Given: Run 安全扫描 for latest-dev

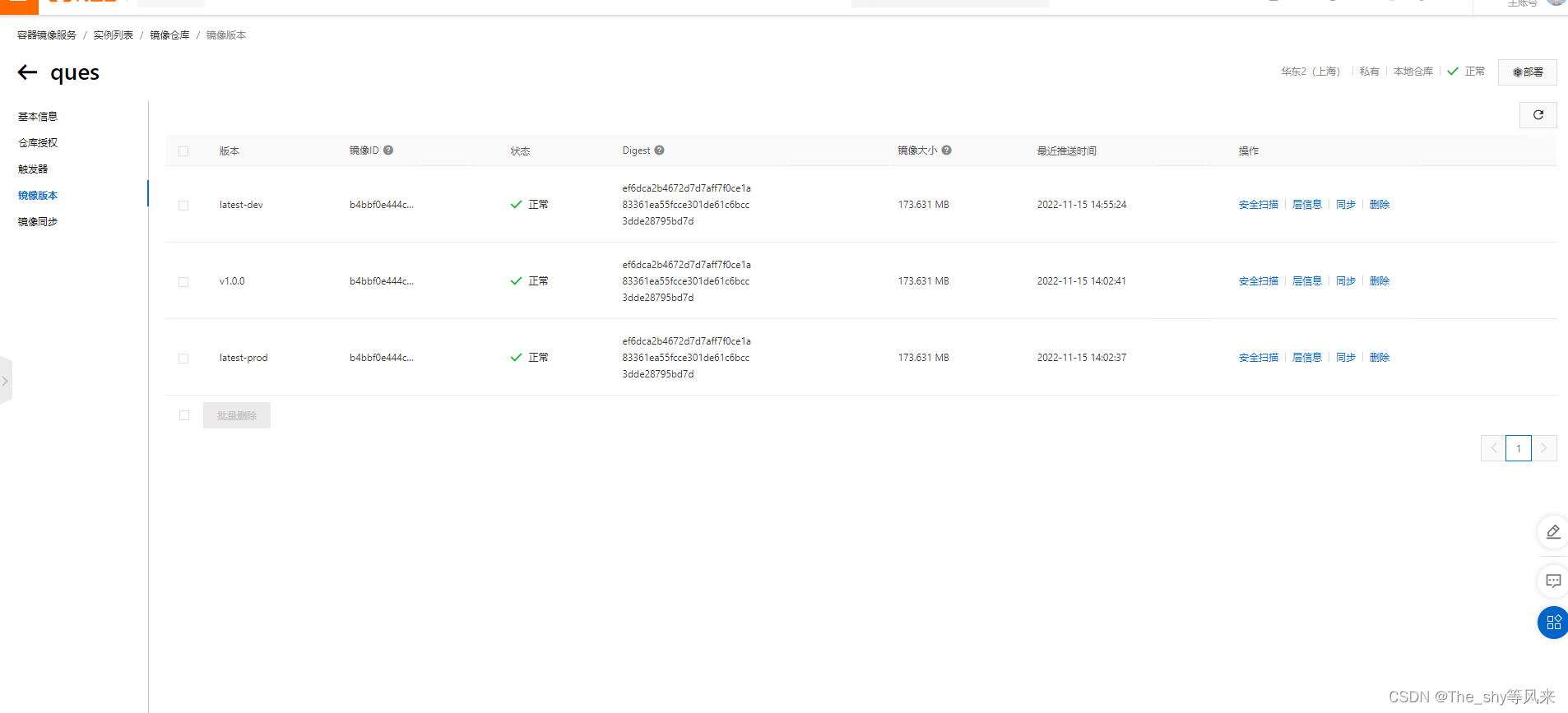Looking at the screenshot, I should (1259, 205).
